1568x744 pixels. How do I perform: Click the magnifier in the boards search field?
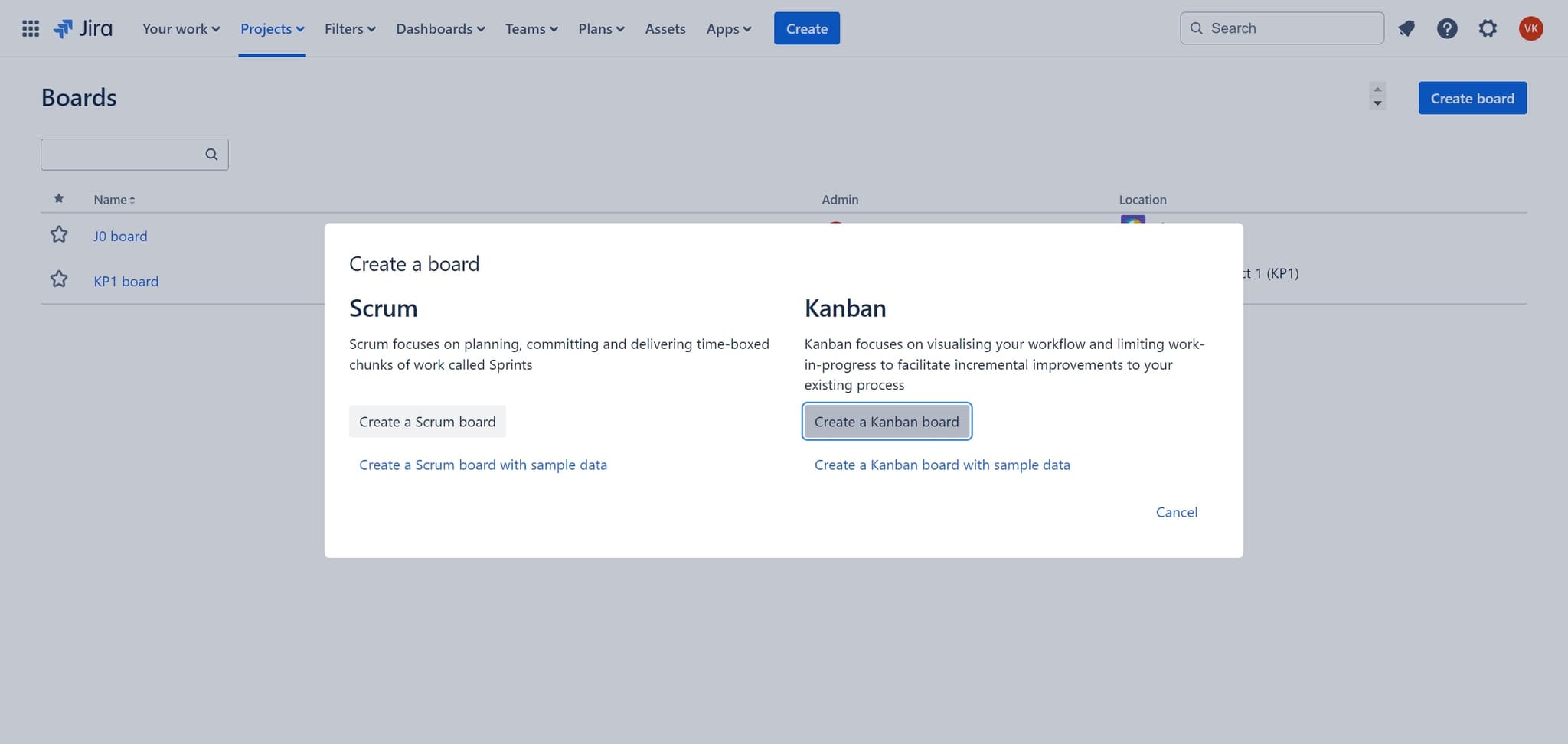click(211, 154)
